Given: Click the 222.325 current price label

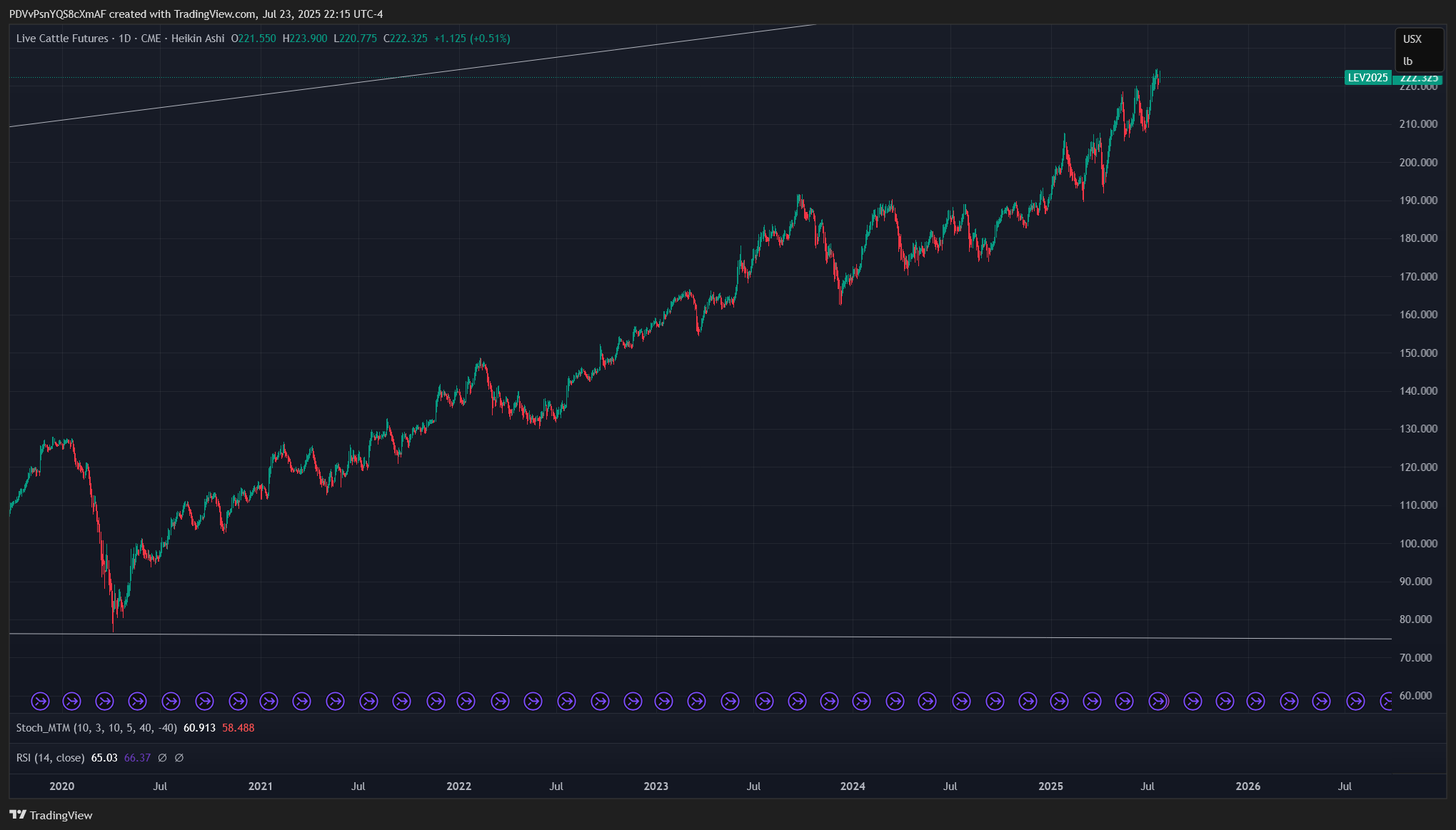Looking at the screenshot, I should [1418, 78].
